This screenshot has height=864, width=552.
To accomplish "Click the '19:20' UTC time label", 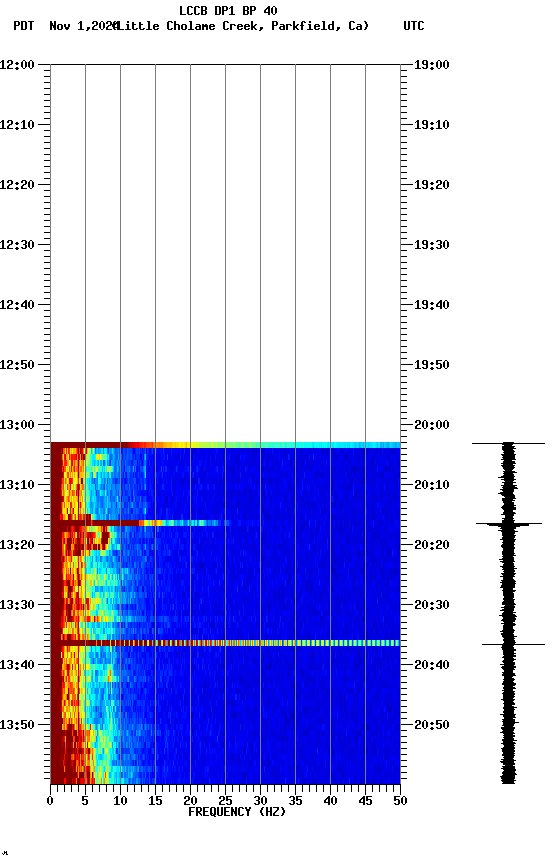I will (432, 185).
